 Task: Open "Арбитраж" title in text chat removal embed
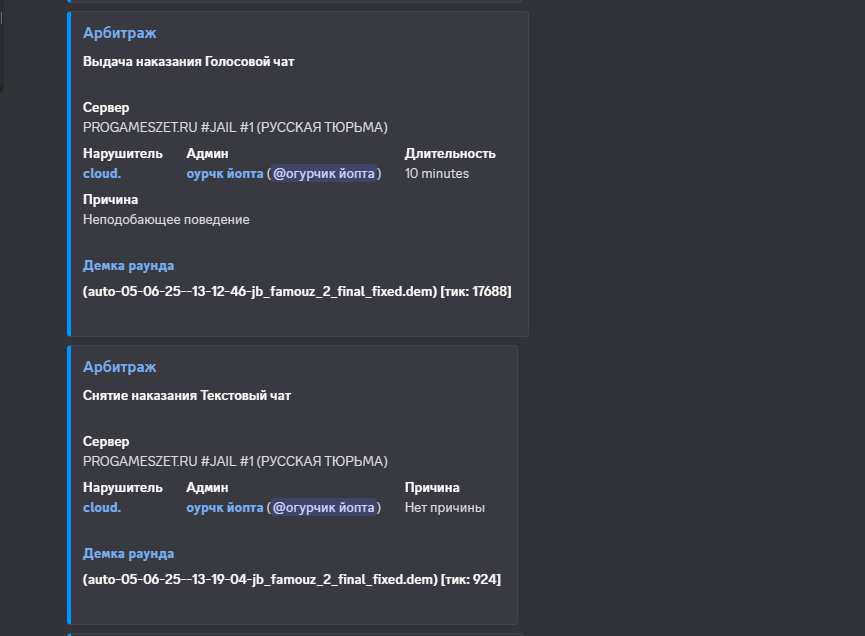pyautogui.click(x=119, y=367)
